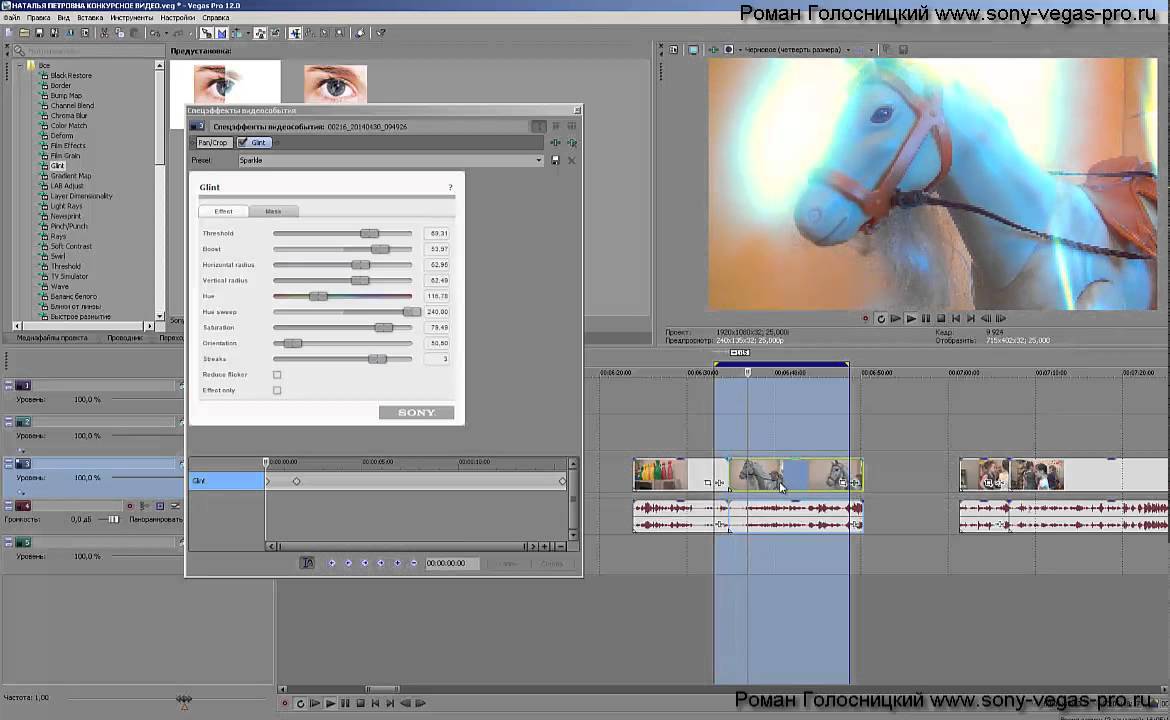Remove selected plug-in from the chain
This screenshot has height=720, width=1170.
572,143
